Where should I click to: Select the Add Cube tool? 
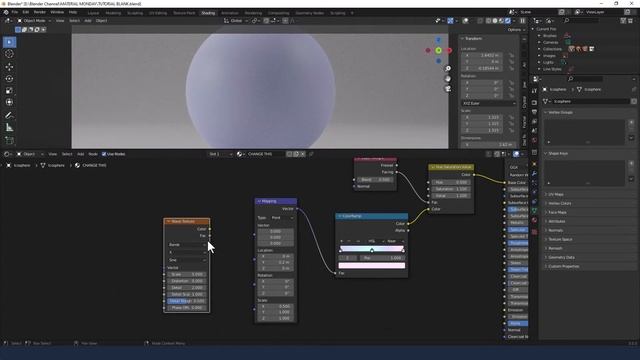9,140
